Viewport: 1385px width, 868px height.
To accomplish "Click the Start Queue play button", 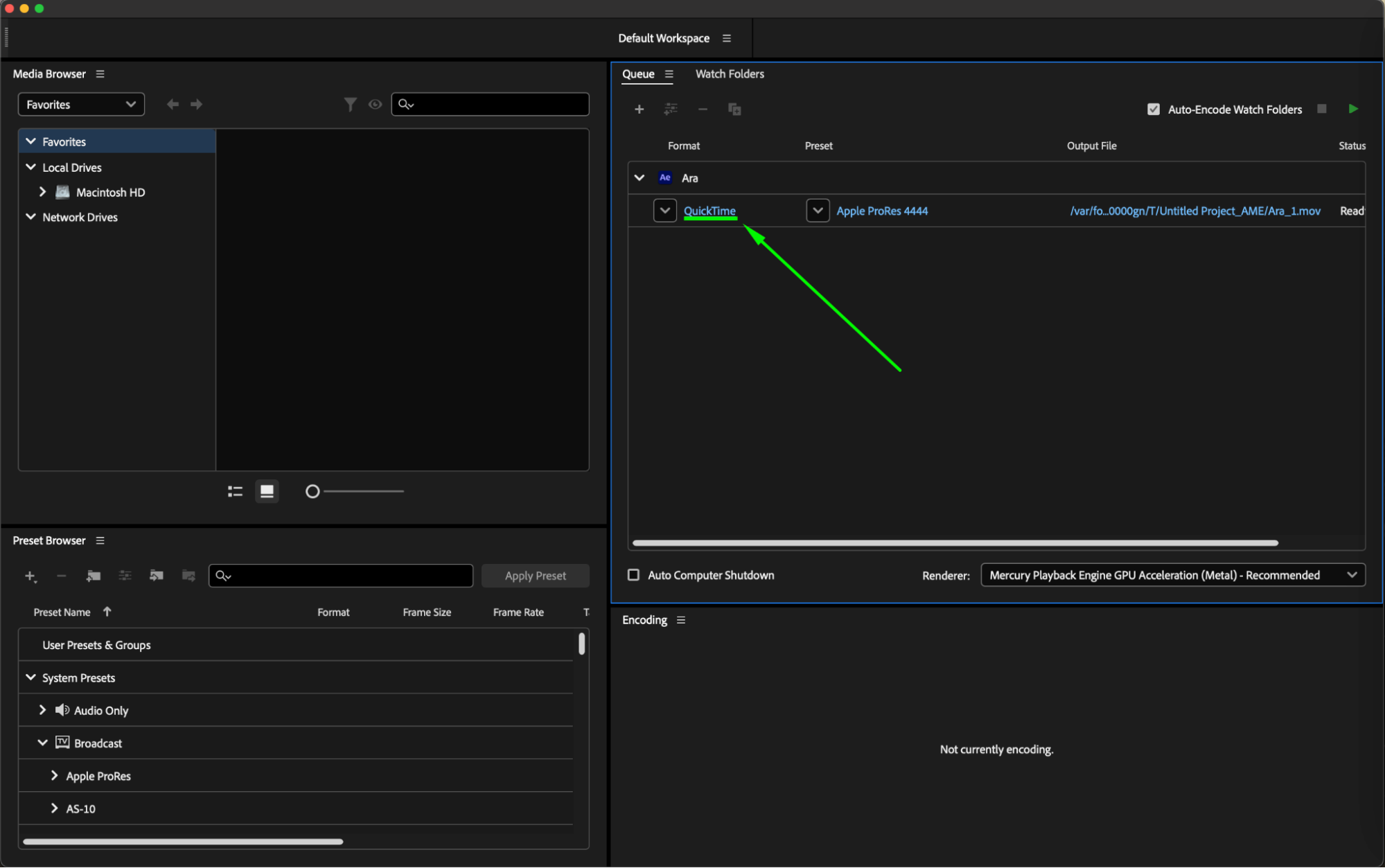I will [x=1352, y=109].
